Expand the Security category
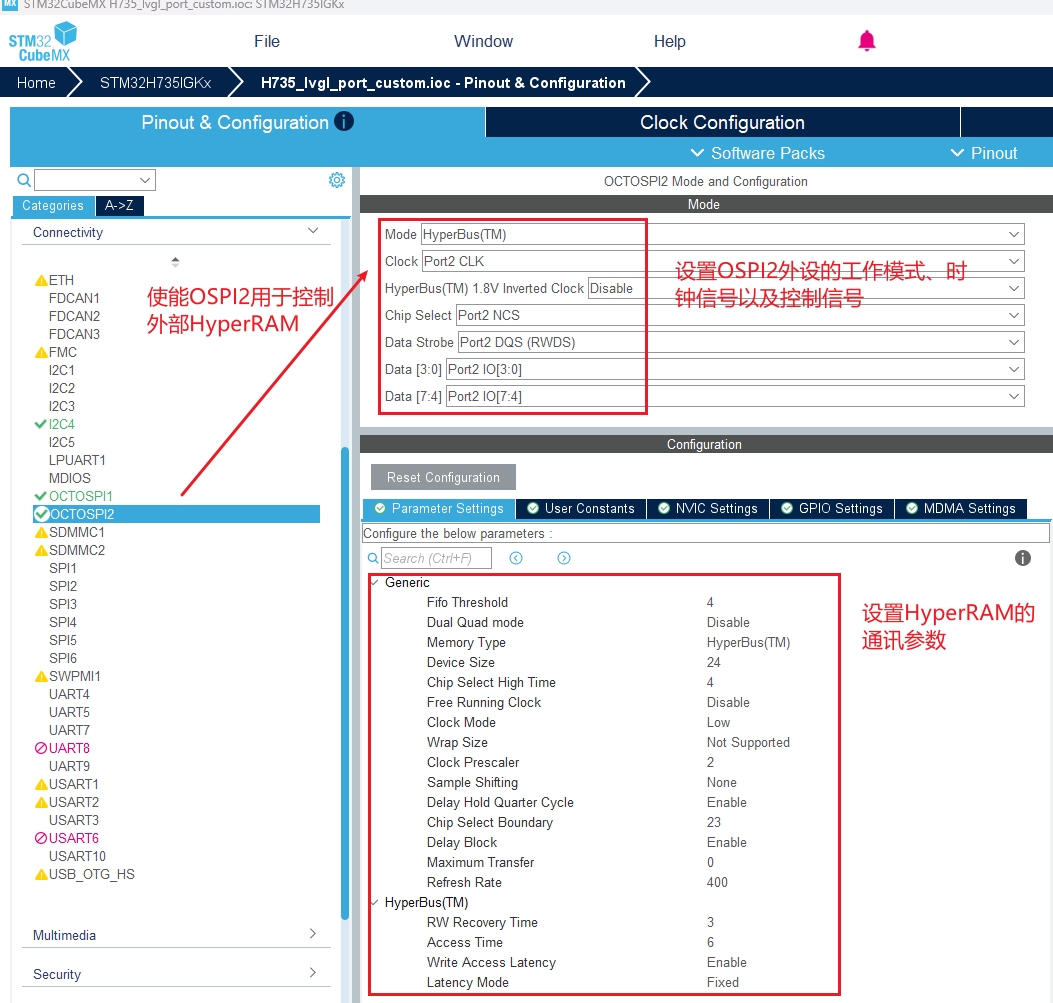The height and width of the screenshot is (1003, 1053). coord(312,972)
